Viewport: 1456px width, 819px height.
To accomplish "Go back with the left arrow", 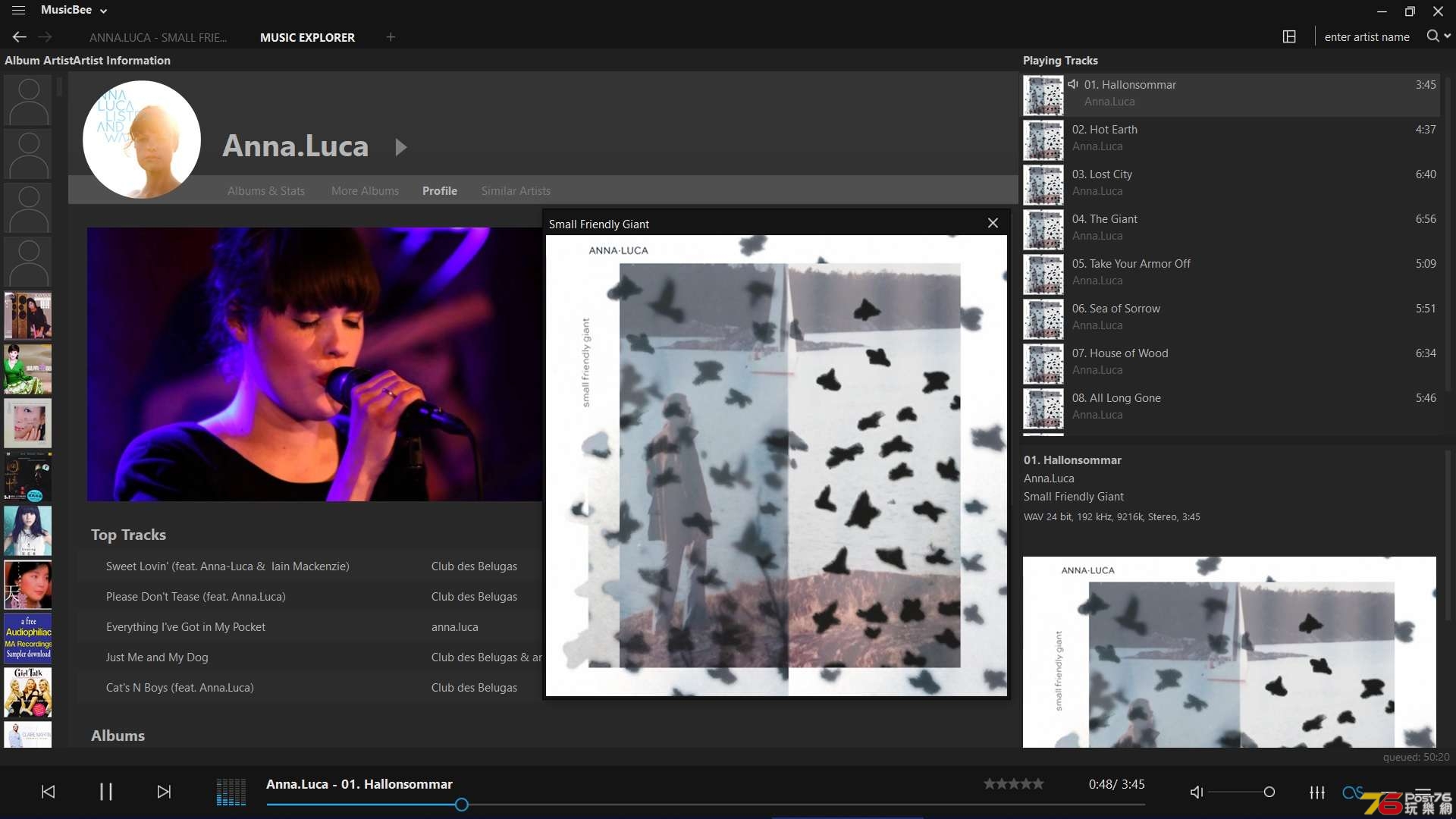I will tap(20, 36).
